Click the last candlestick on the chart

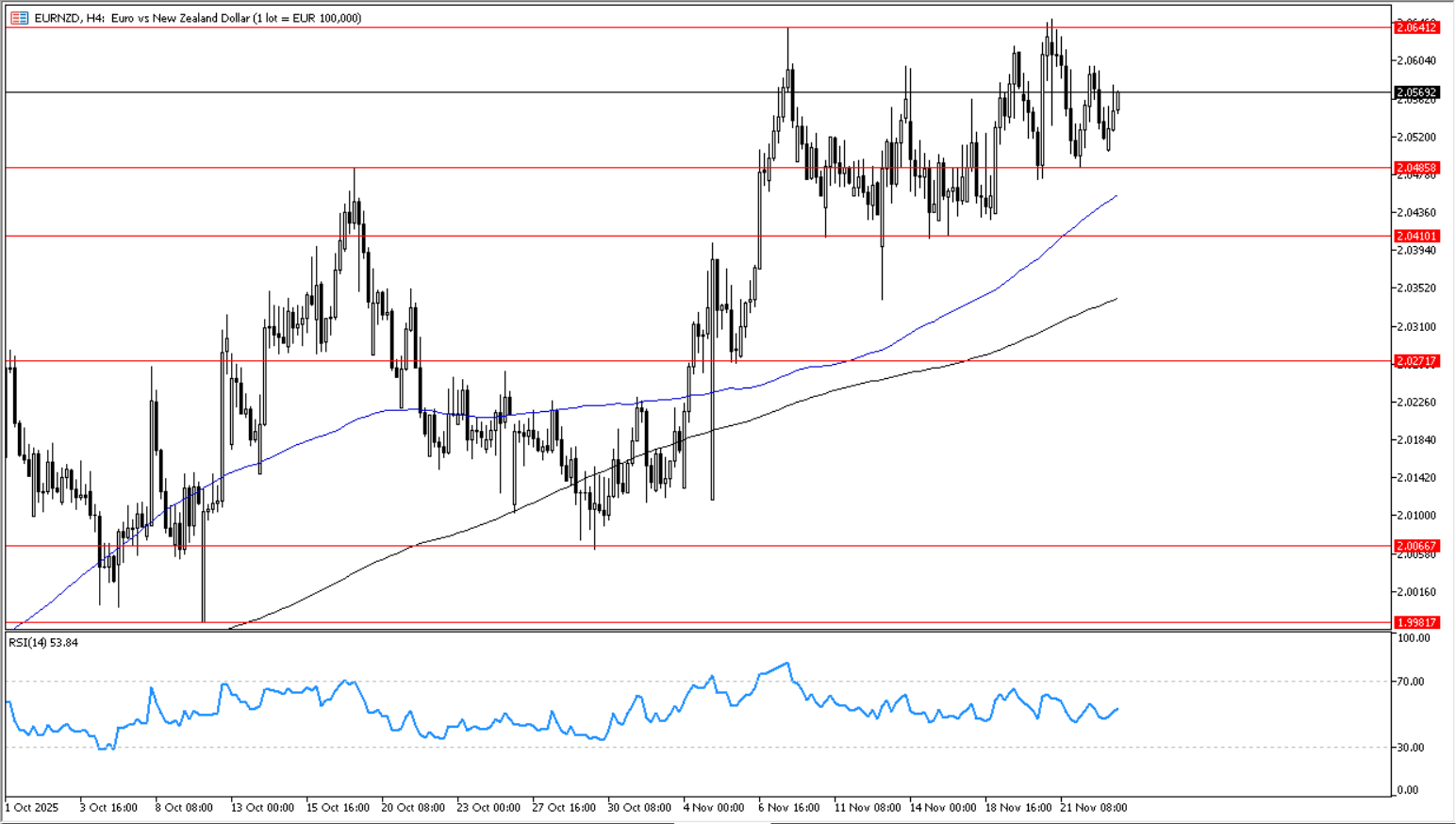click(x=1117, y=100)
